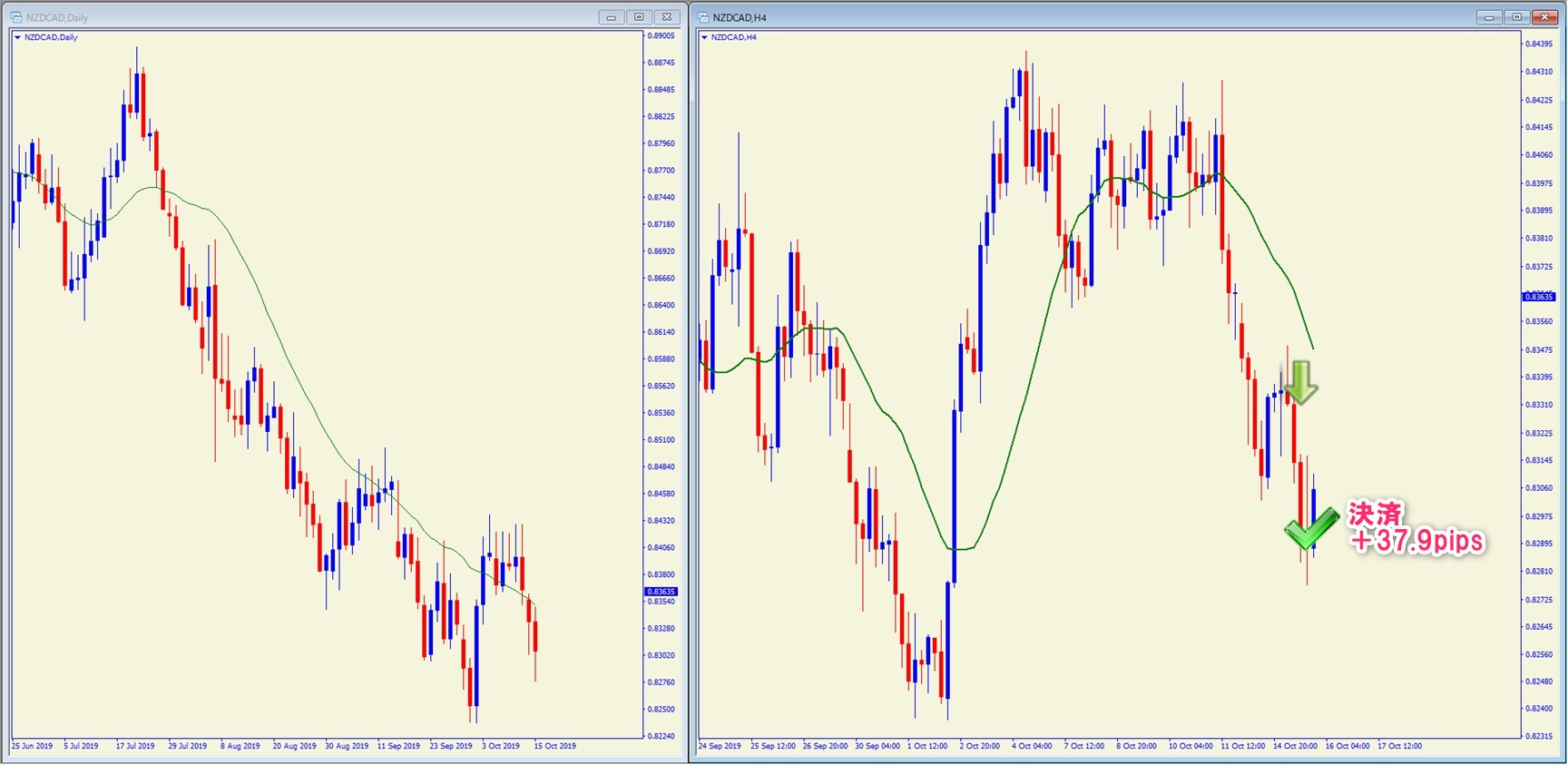Click the 11 Oct 12:00 time label
This screenshot has height=765, width=1568.
click(1243, 746)
